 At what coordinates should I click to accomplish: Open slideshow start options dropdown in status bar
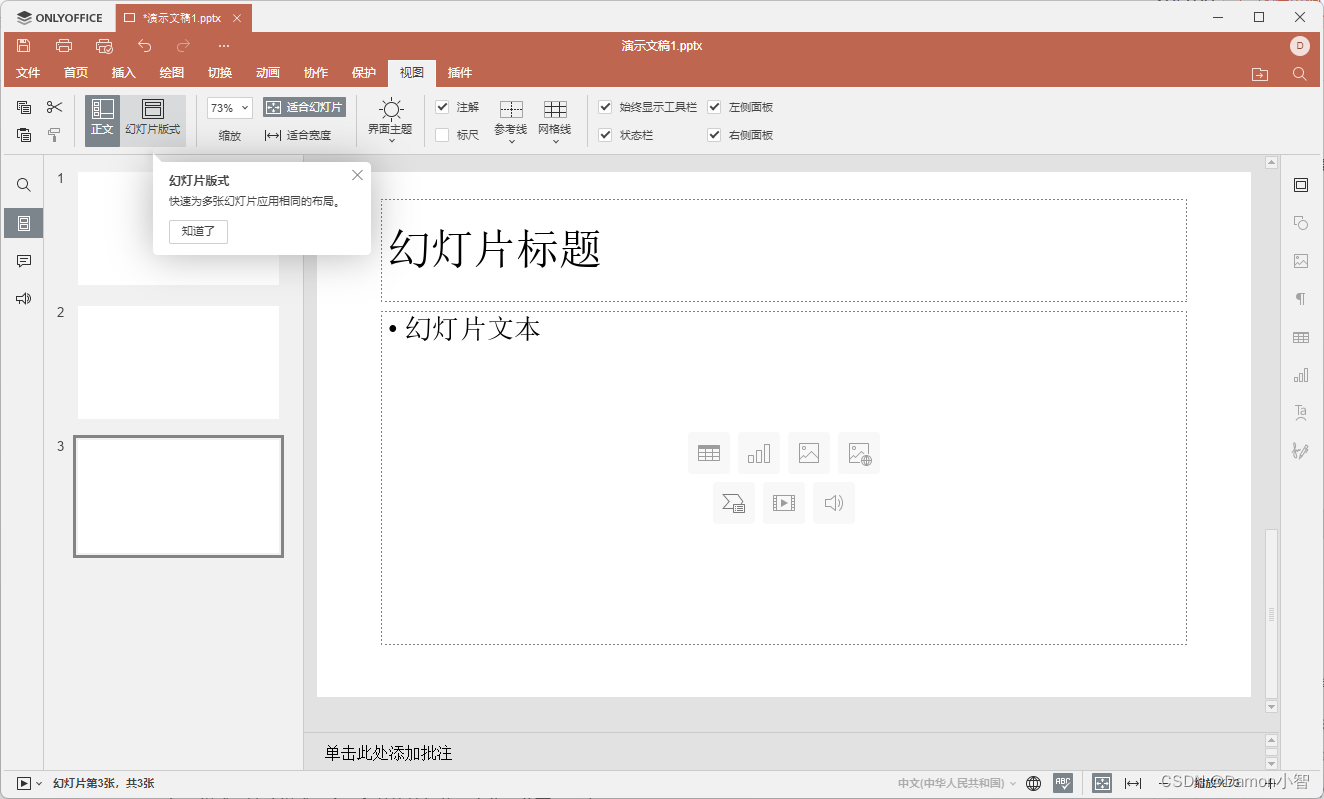39,783
